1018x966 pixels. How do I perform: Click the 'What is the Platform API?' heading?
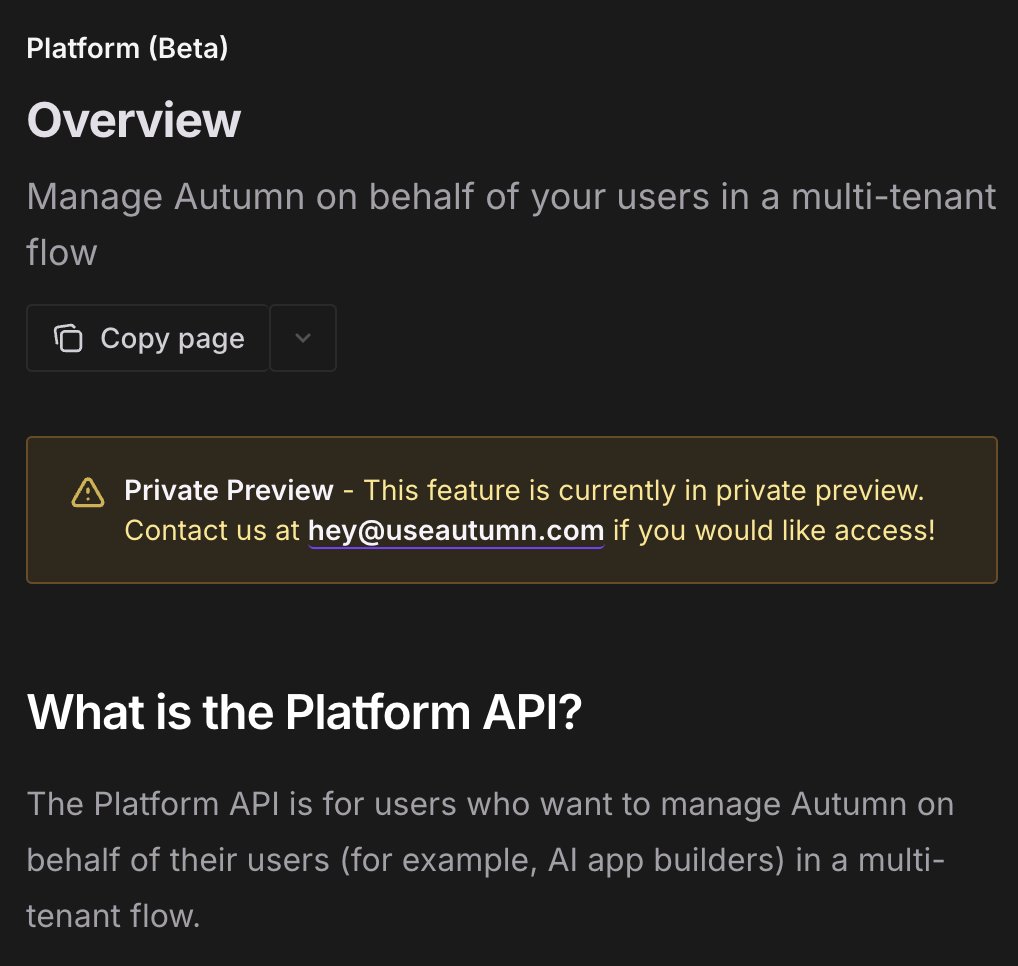(x=304, y=712)
